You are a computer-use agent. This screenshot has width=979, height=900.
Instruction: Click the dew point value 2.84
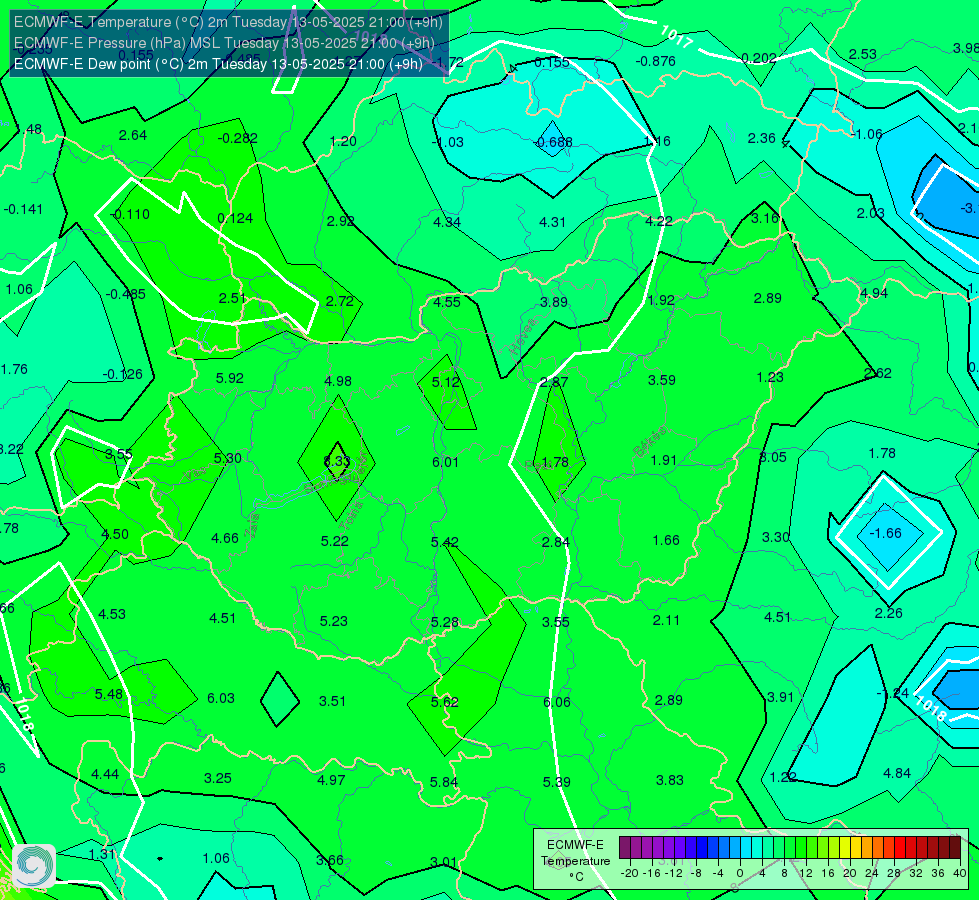556,541
